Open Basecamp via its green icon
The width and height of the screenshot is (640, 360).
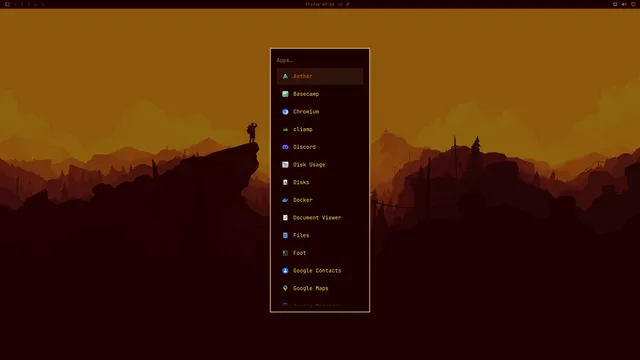285,94
